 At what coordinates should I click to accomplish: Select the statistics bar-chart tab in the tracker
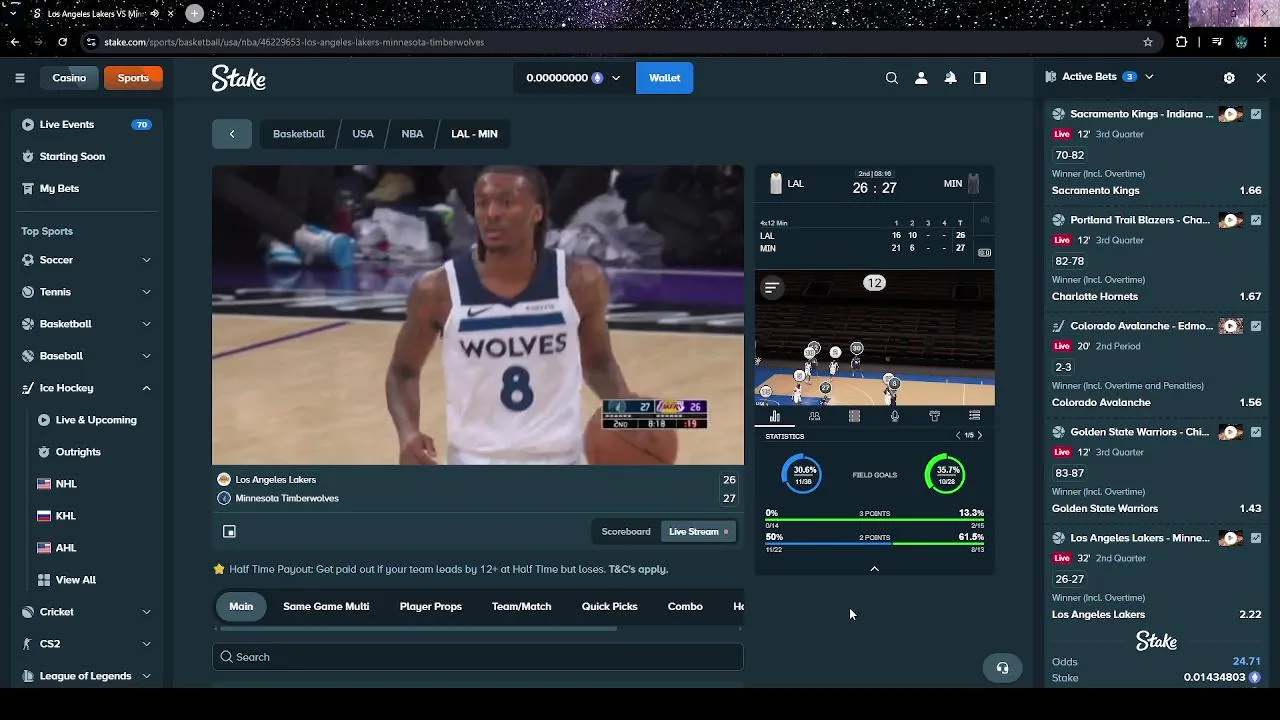click(775, 416)
